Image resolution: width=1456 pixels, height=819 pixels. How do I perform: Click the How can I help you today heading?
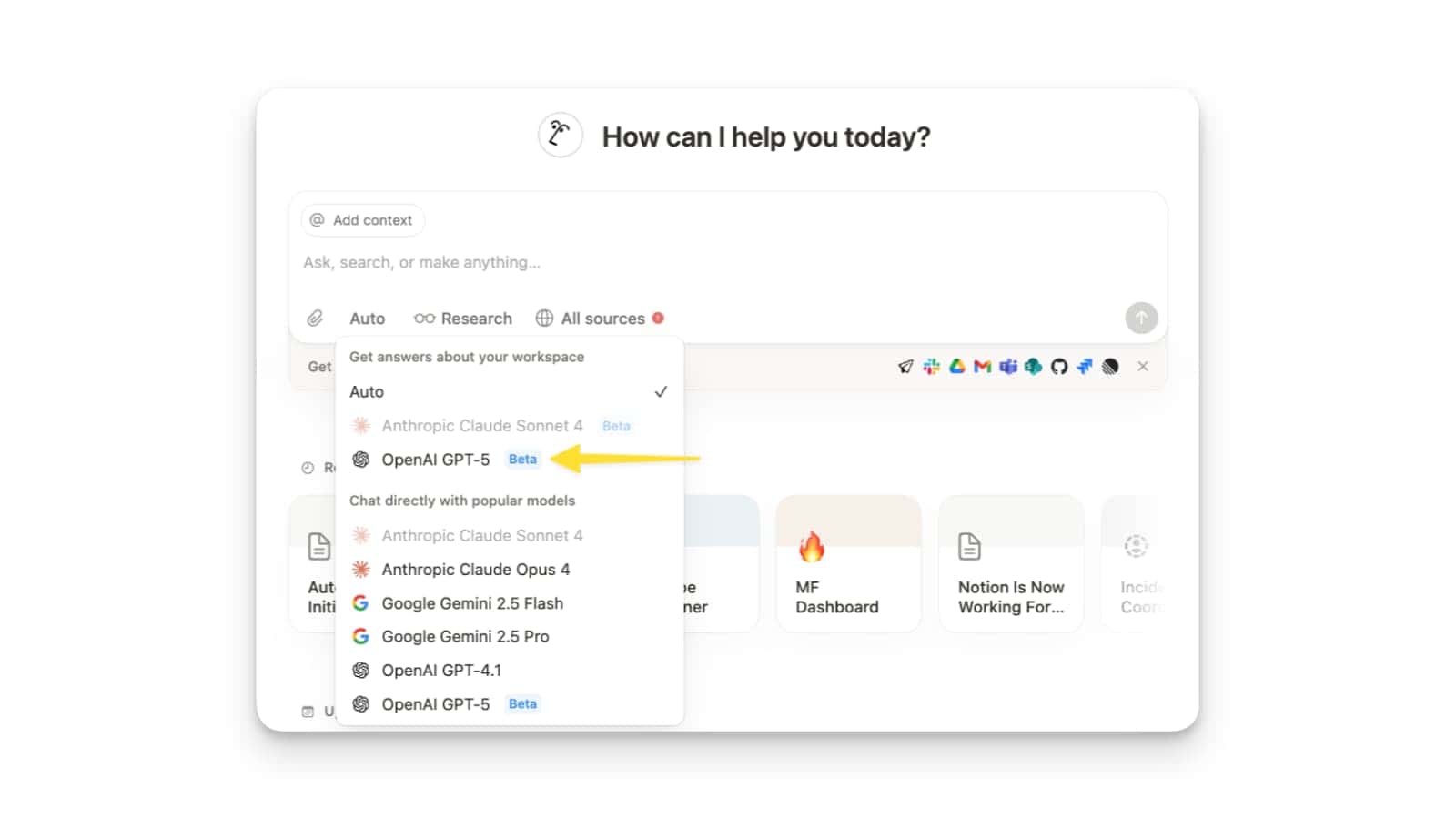pos(766,136)
